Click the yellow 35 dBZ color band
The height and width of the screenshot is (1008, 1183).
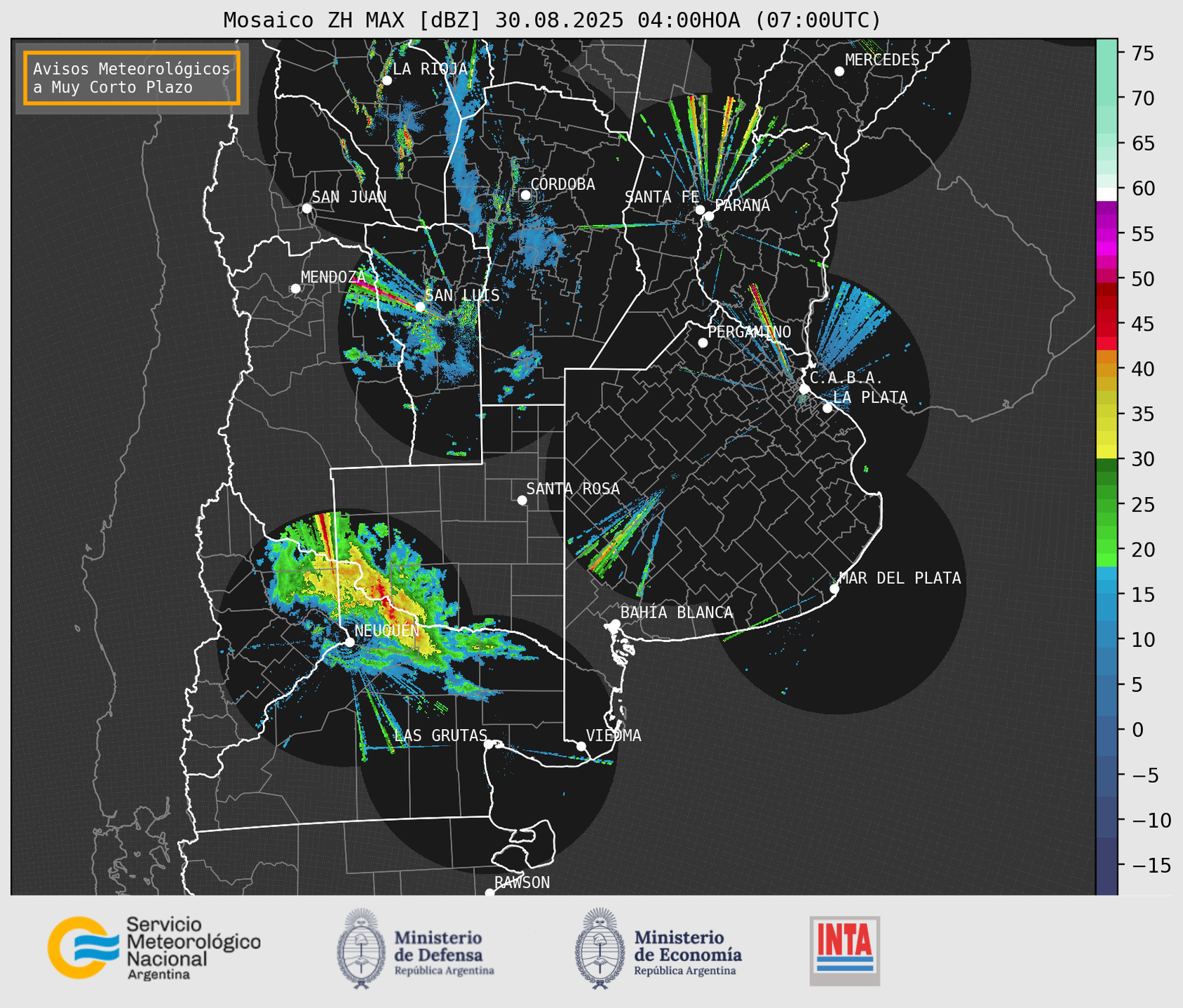click(x=1107, y=414)
